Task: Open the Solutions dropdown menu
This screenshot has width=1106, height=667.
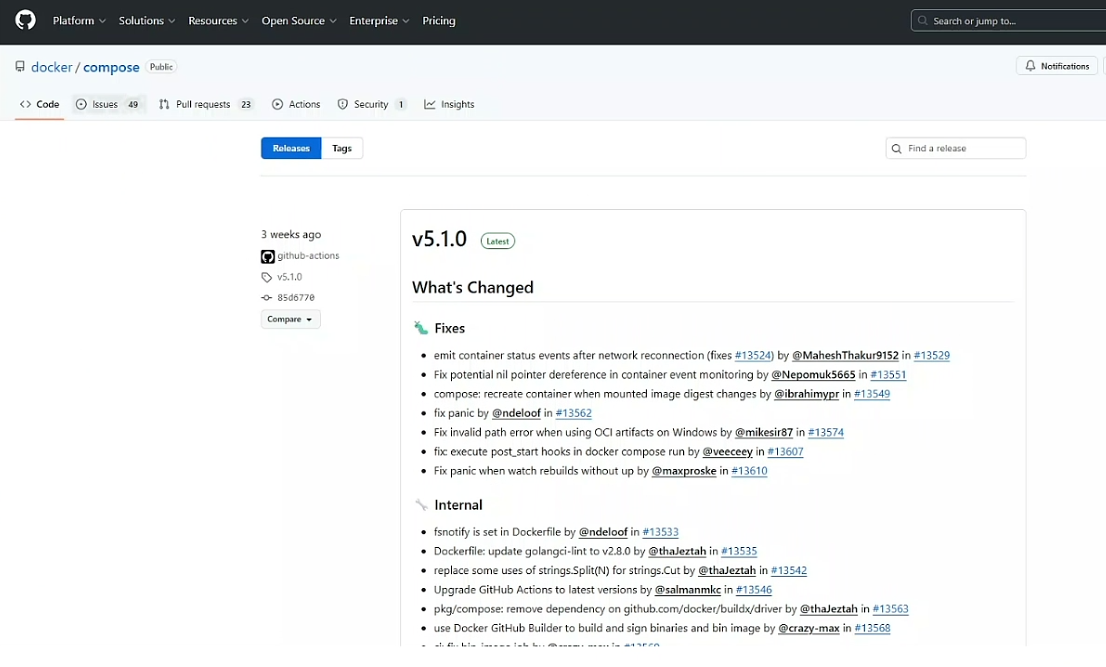Action: click(147, 20)
